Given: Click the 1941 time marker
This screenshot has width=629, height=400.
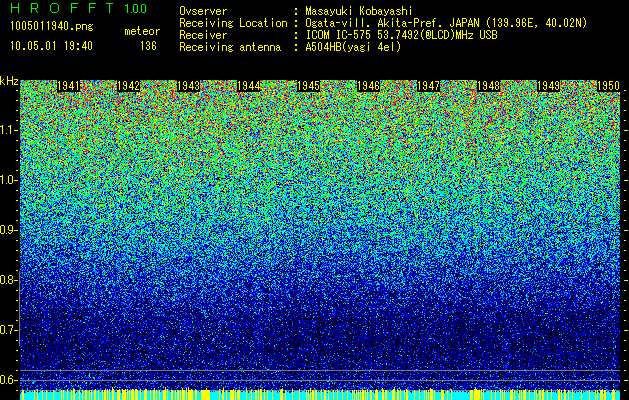Looking at the screenshot, I should pos(69,86).
